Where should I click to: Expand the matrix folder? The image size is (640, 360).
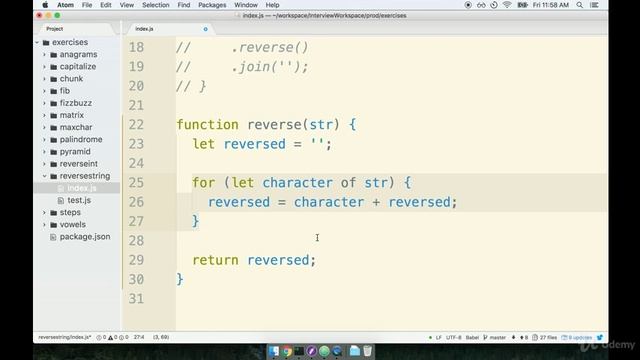(x=44, y=116)
